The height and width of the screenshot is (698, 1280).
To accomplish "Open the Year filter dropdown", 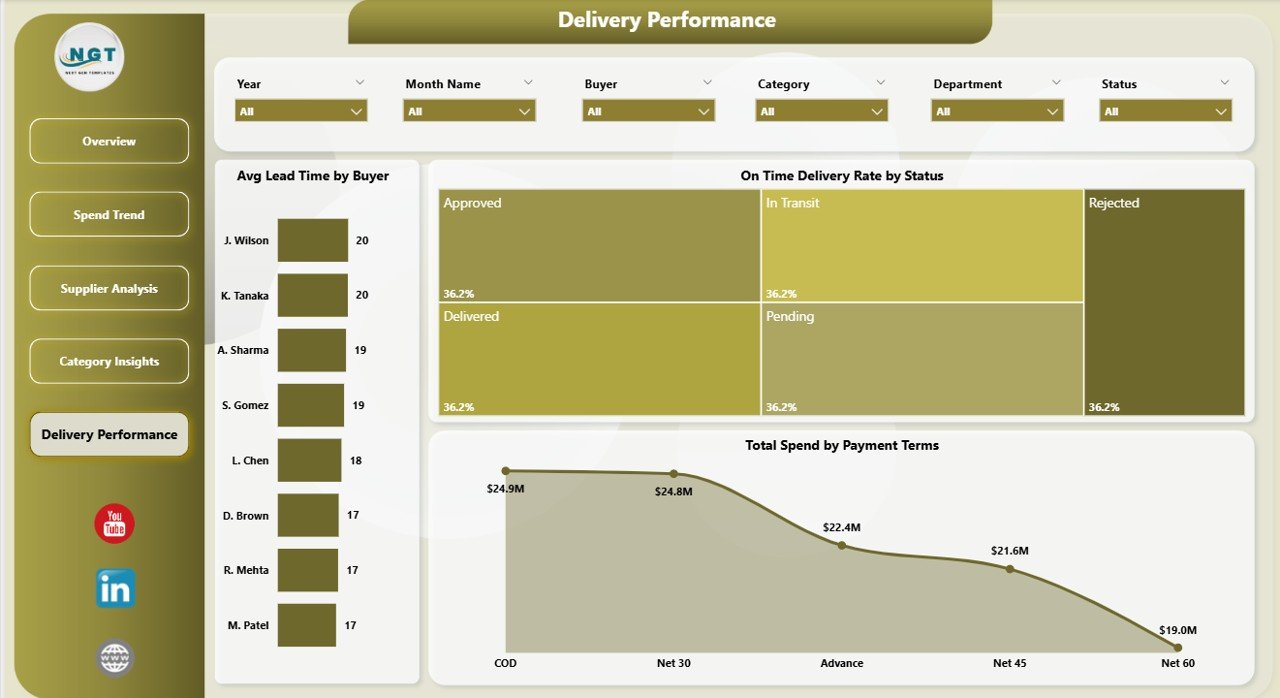I will coord(301,111).
